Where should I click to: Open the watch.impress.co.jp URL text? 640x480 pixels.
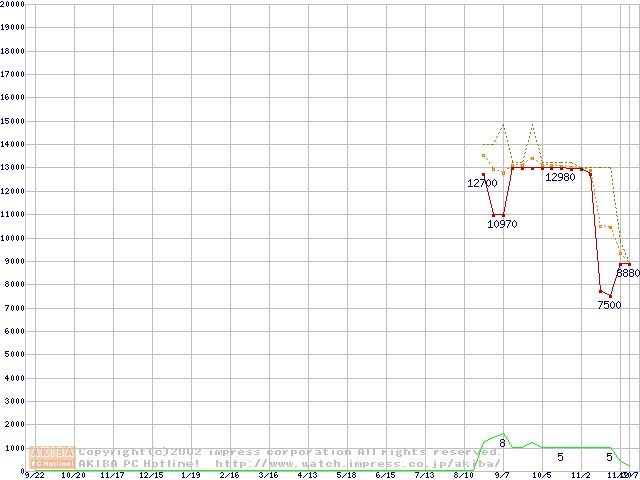357,464
